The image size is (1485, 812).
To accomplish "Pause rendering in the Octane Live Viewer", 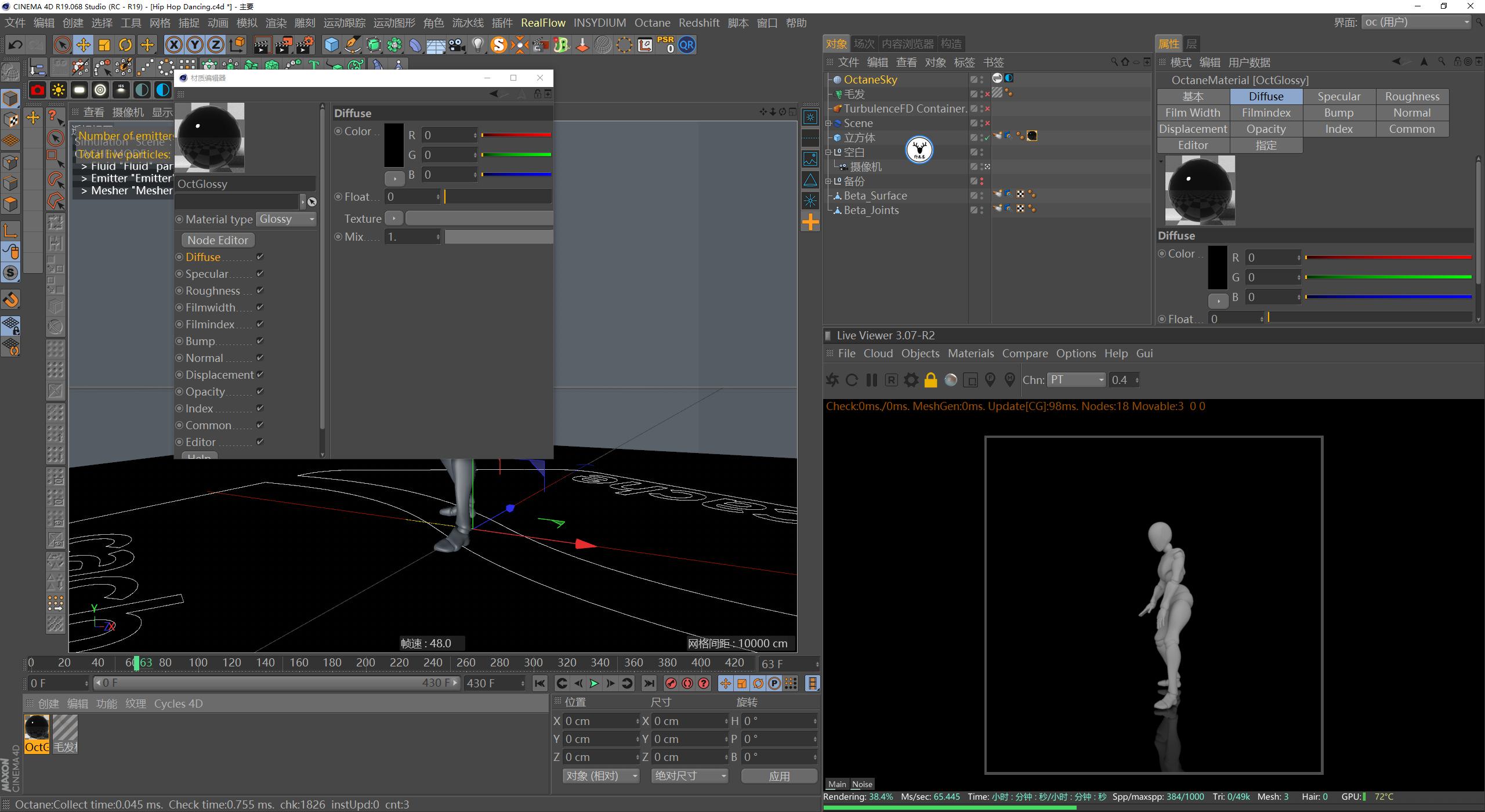I will (871, 380).
